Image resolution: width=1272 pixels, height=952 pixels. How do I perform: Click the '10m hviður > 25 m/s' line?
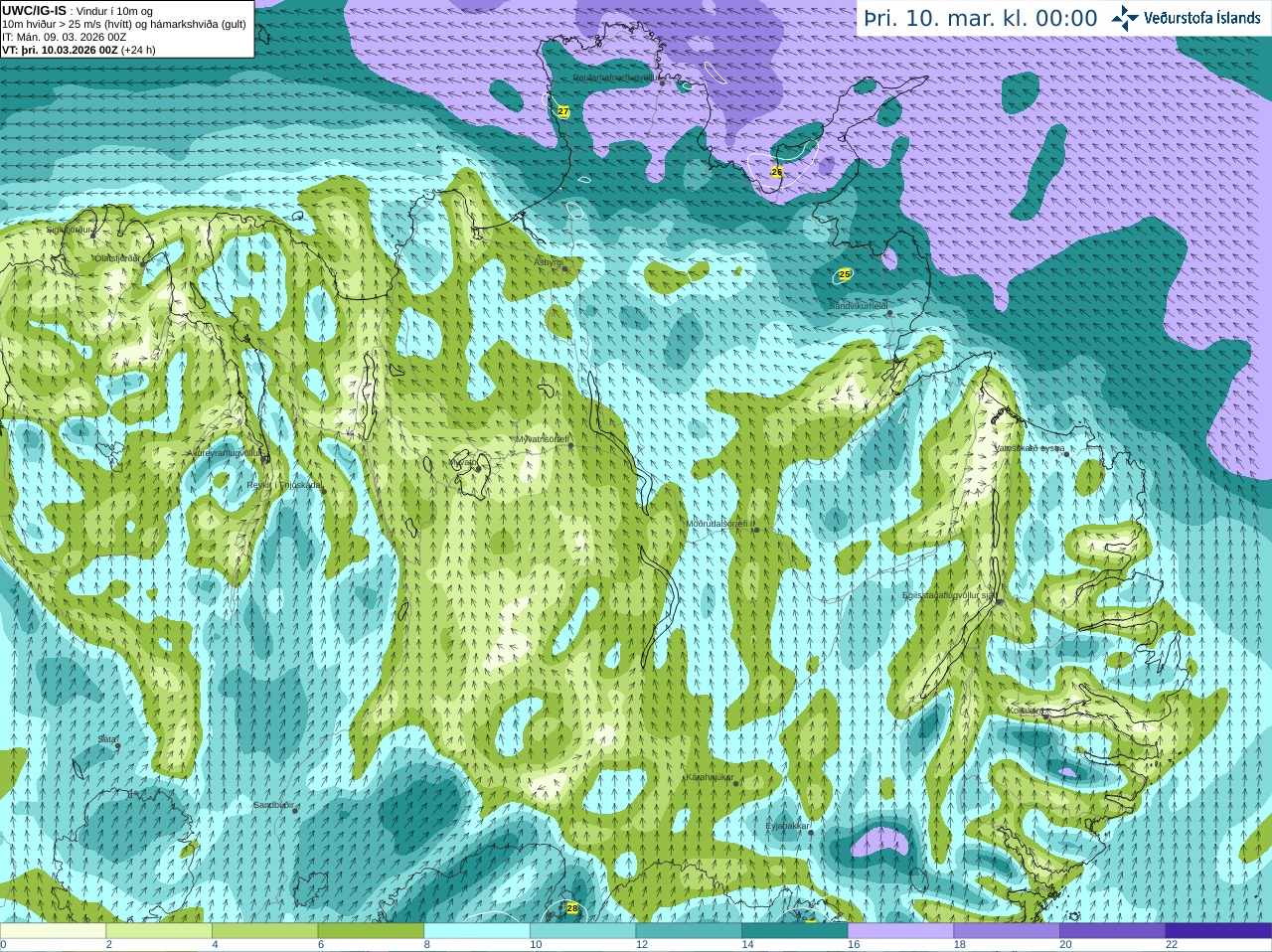tap(124, 24)
